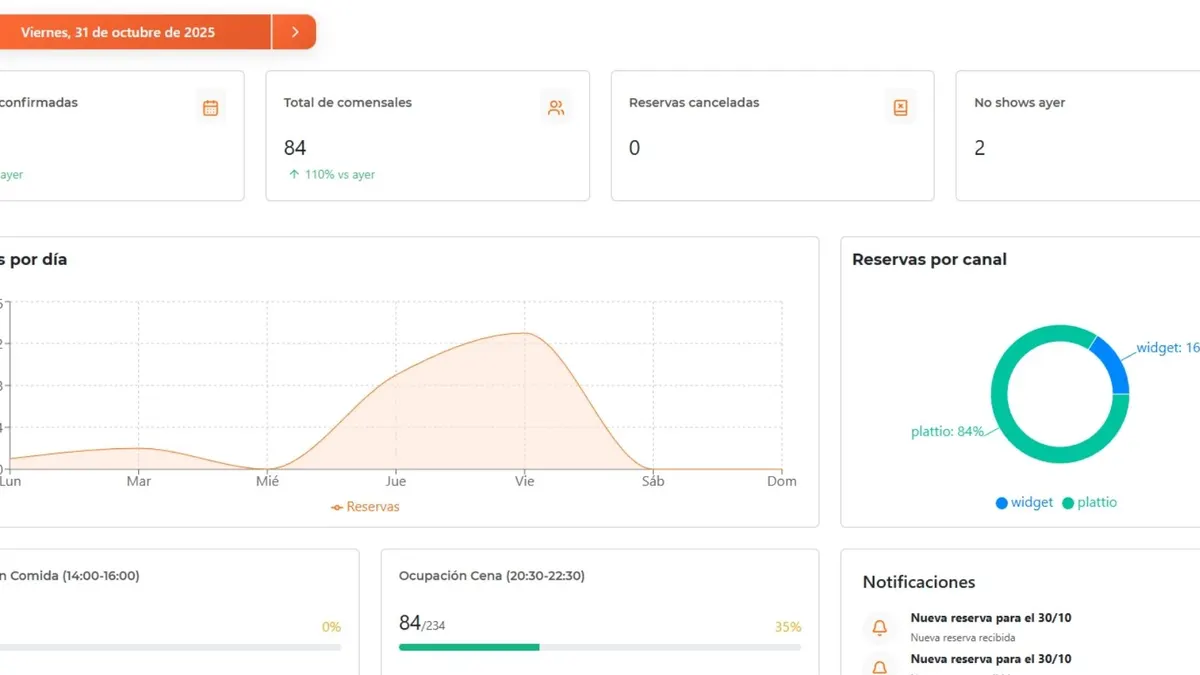Screen dimensions: 1200x675
Task: Click '110% vs ayer' trend text
Action: [340, 175]
